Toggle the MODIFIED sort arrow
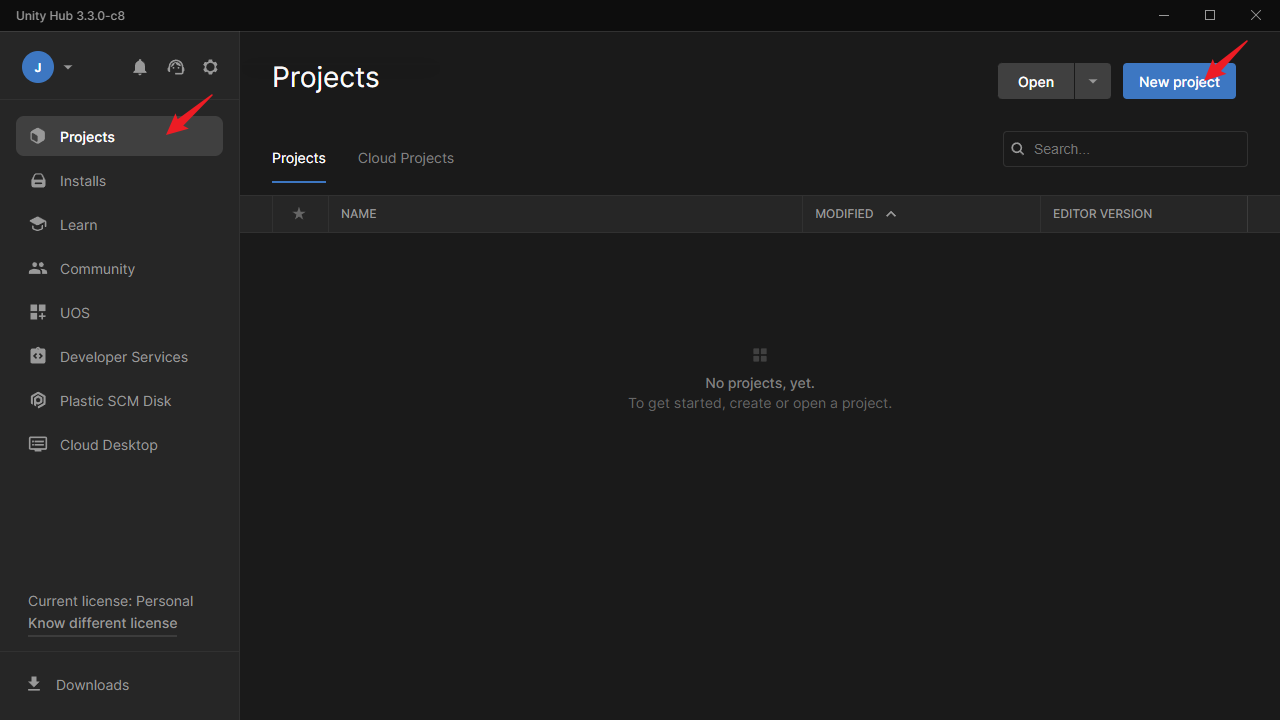Screen dimensions: 1280x720 click(x=891, y=214)
